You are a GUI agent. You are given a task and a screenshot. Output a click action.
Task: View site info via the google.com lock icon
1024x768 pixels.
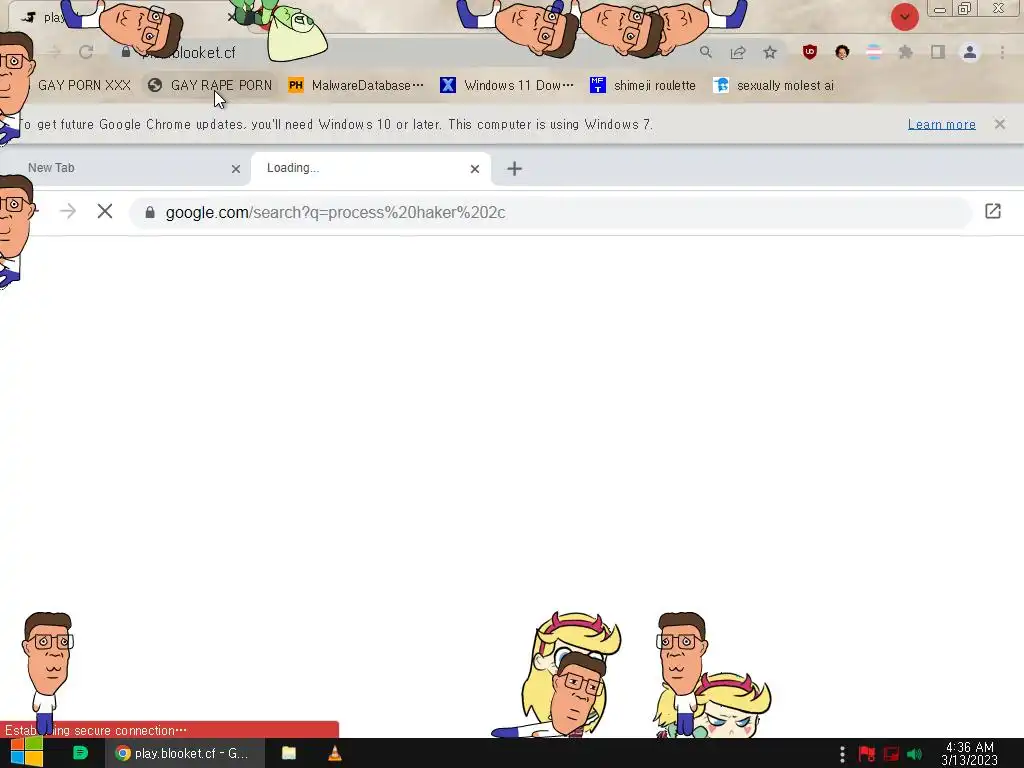click(x=150, y=212)
